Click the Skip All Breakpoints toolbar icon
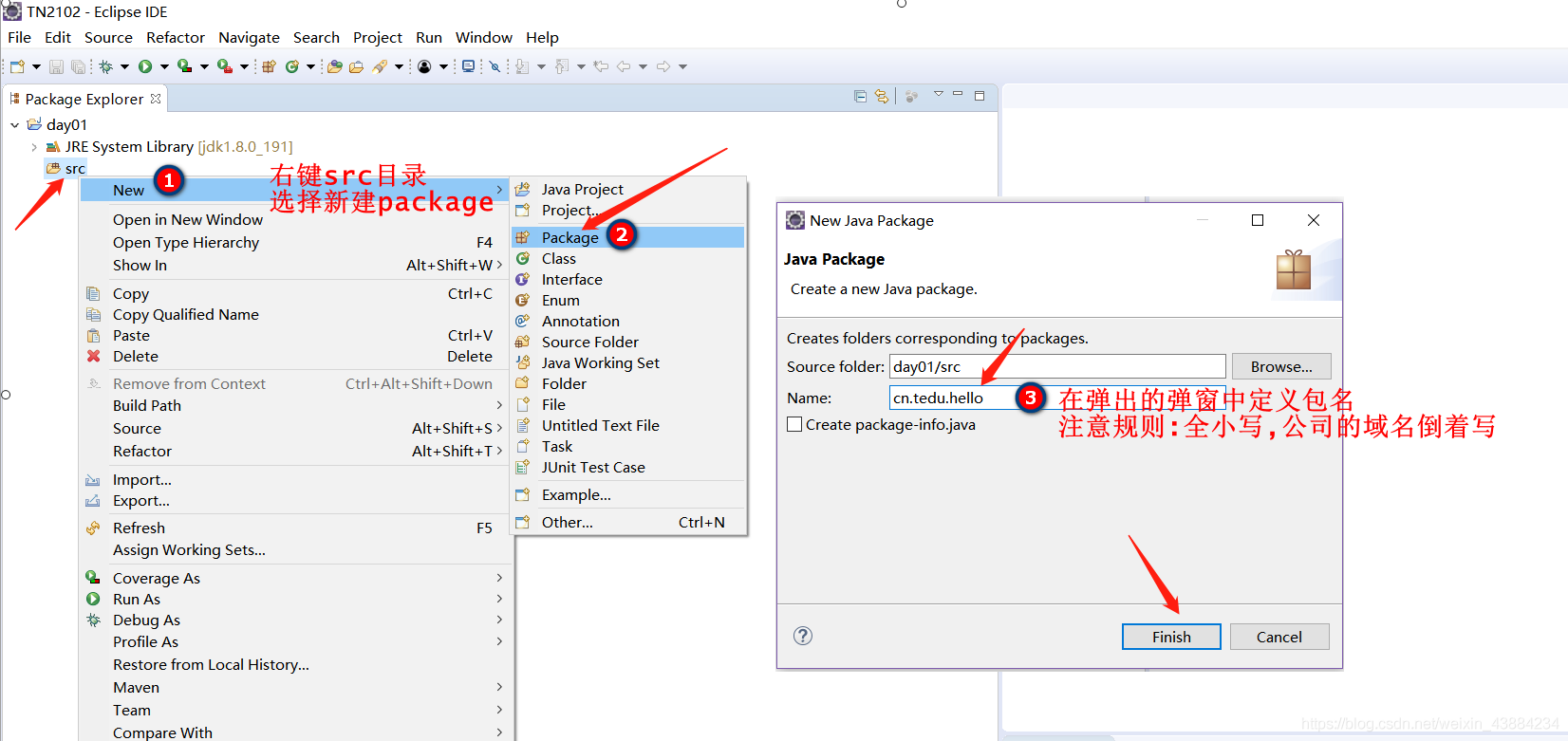 (495, 66)
